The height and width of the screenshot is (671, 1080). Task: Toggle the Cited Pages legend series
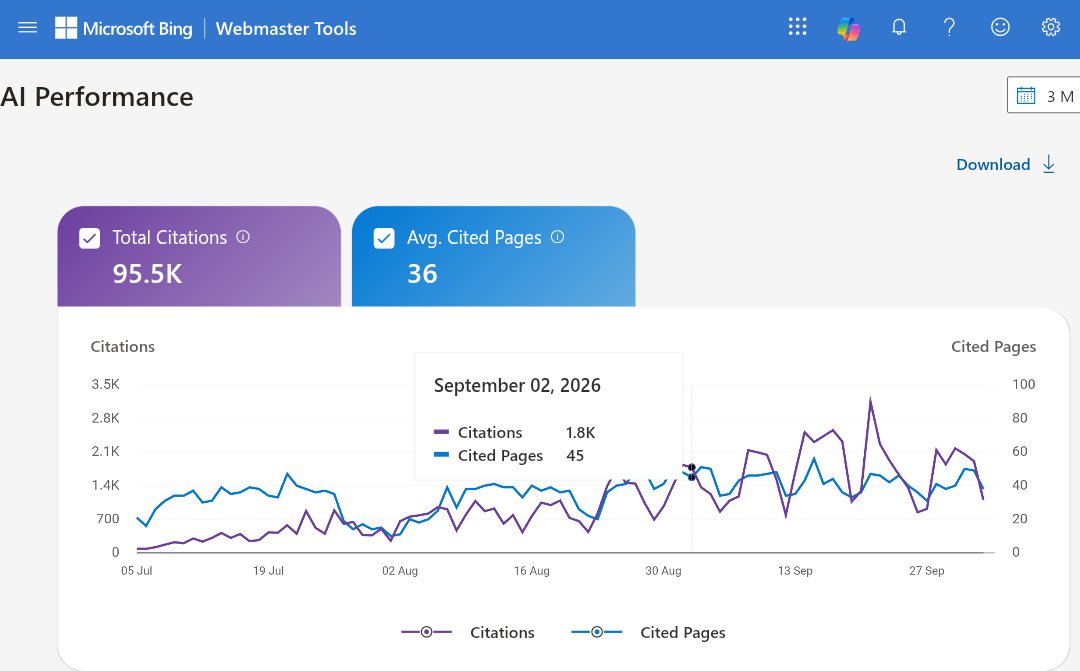648,632
